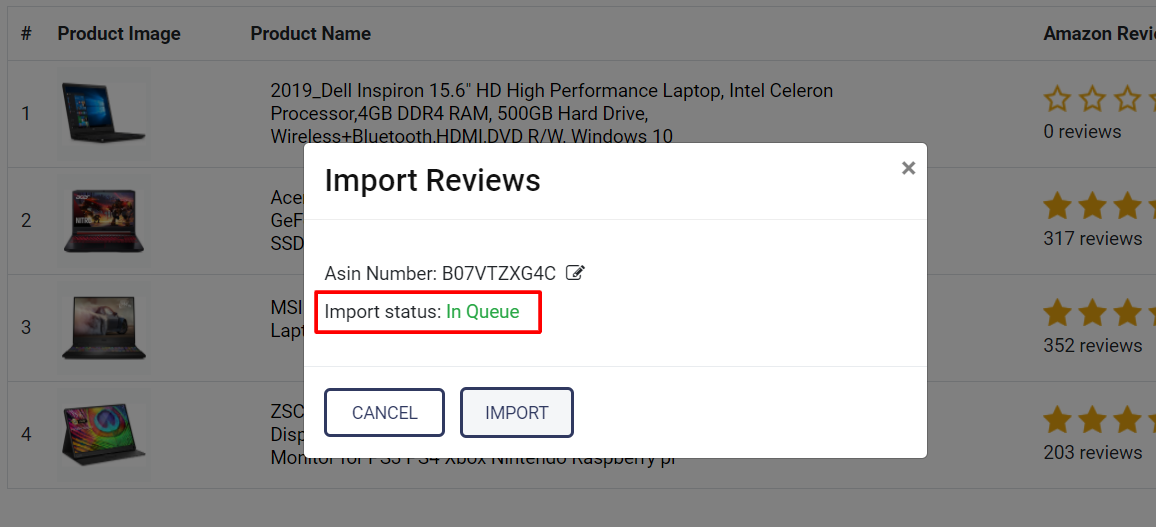Open the Dell Inspiron laptop thumbnail

103,113
